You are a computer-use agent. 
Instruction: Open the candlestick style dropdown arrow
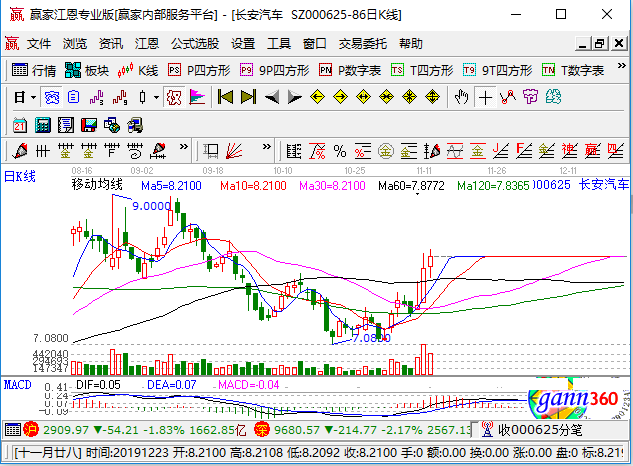coord(156,97)
